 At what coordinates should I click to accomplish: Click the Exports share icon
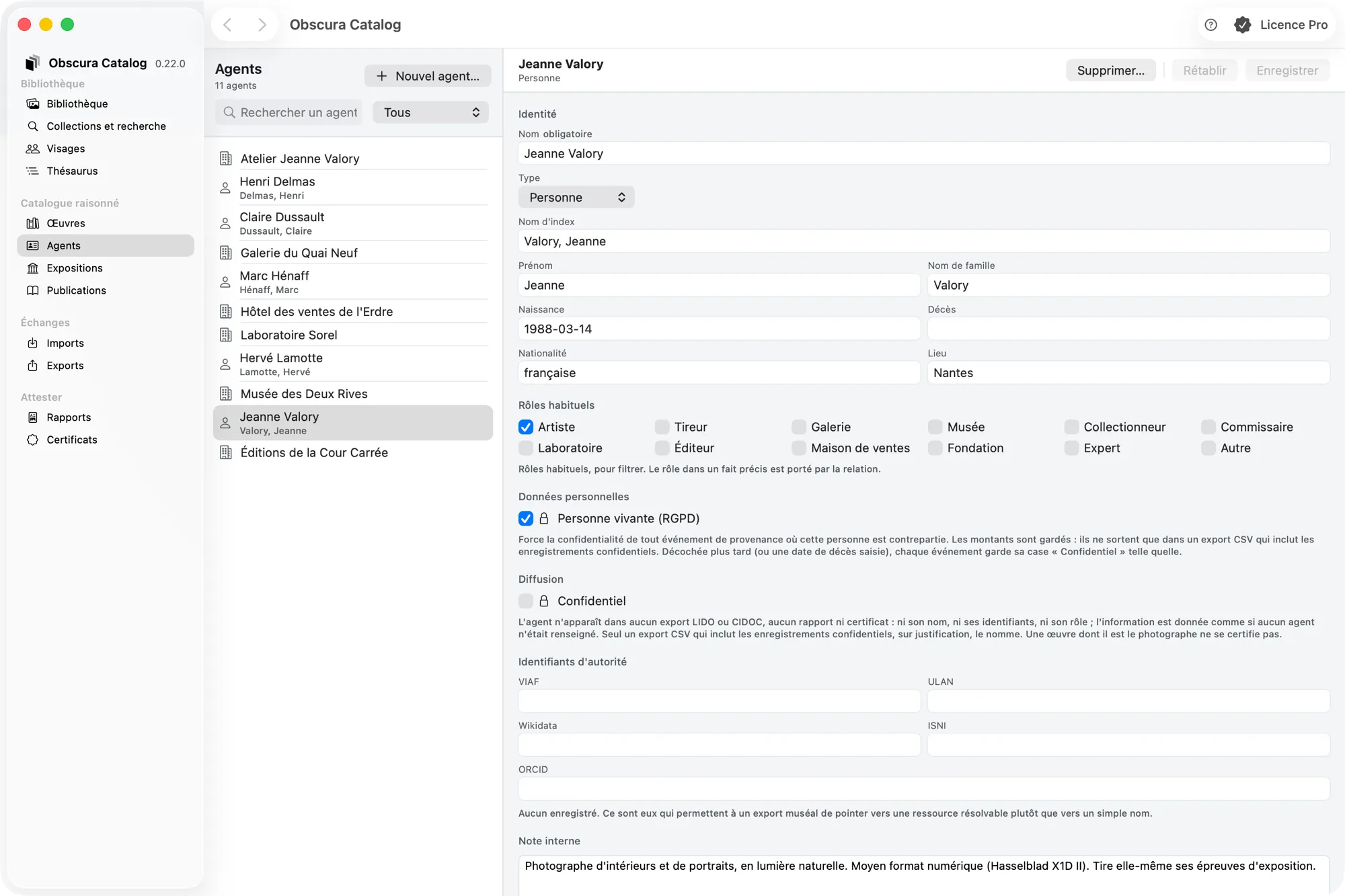[32, 365]
